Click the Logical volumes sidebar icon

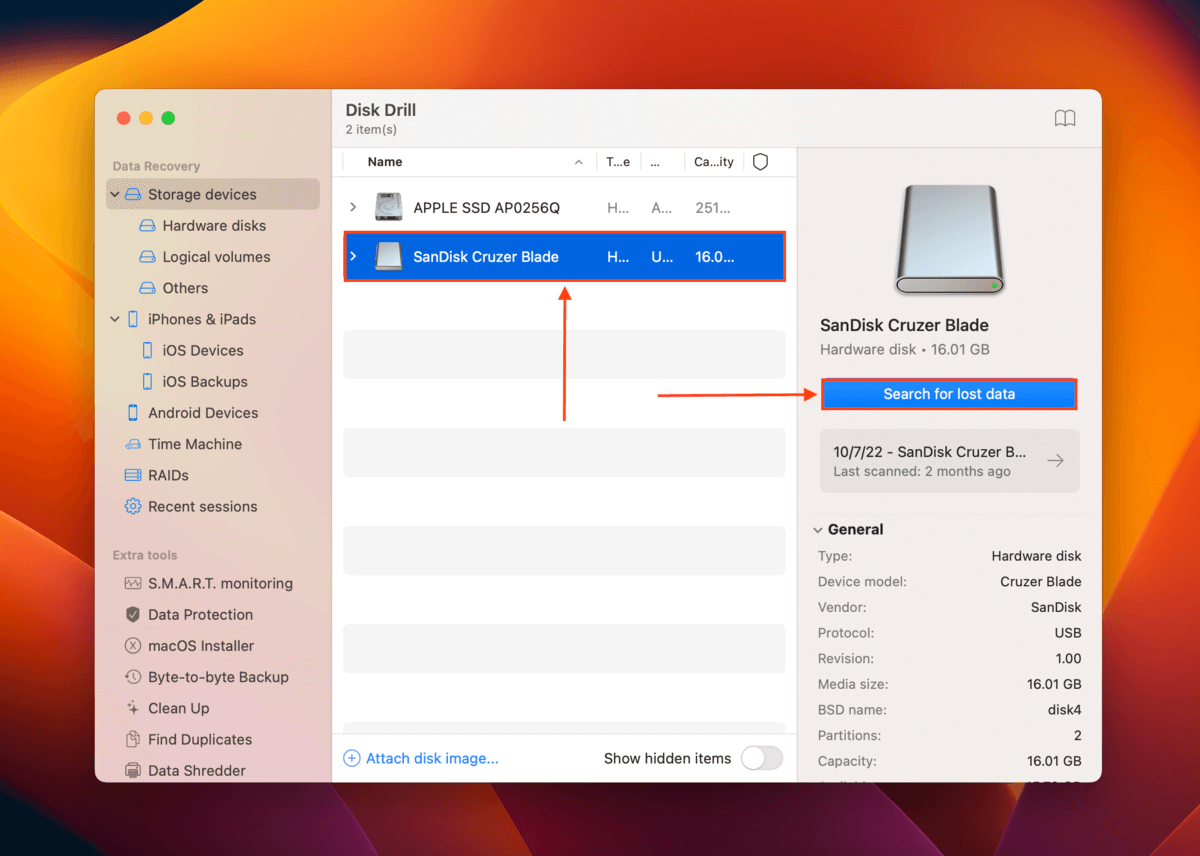[147, 257]
